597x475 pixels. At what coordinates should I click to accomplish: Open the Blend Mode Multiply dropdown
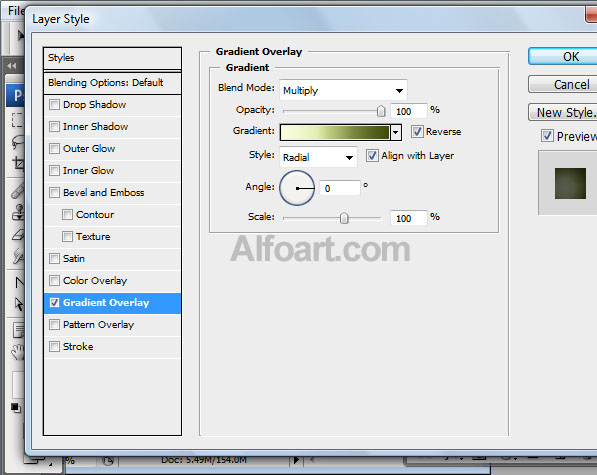point(343,90)
